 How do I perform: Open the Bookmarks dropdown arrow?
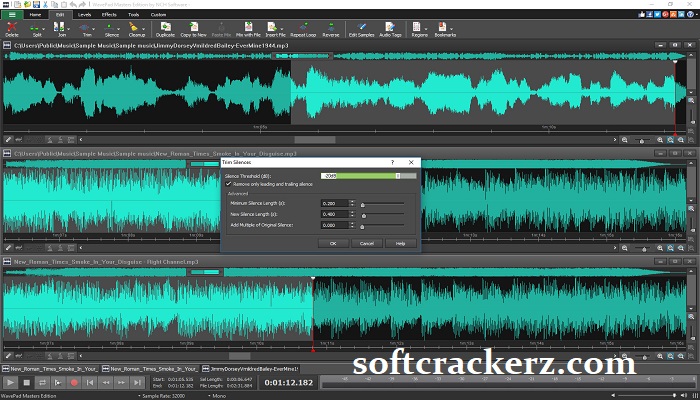coord(451,29)
